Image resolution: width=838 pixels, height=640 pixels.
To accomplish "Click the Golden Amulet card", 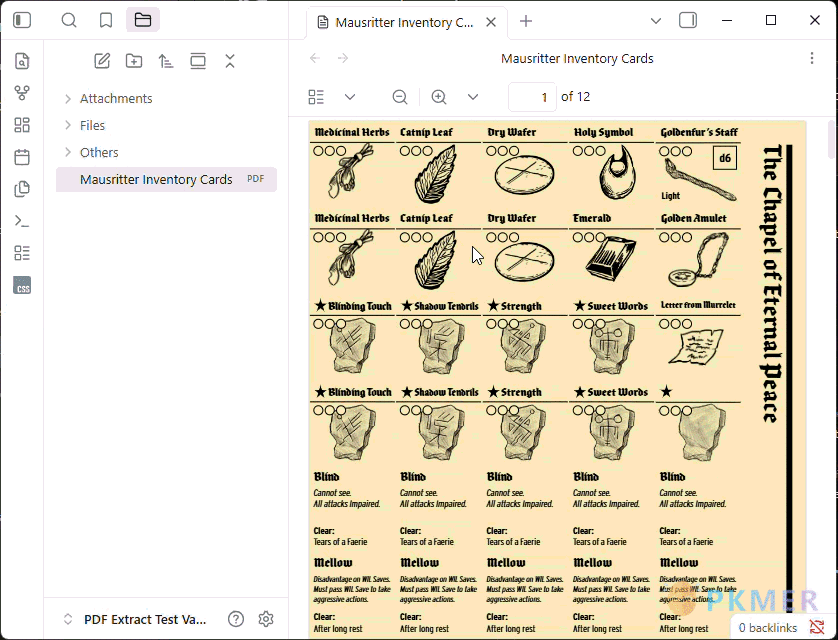I will (x=699, y=251).
